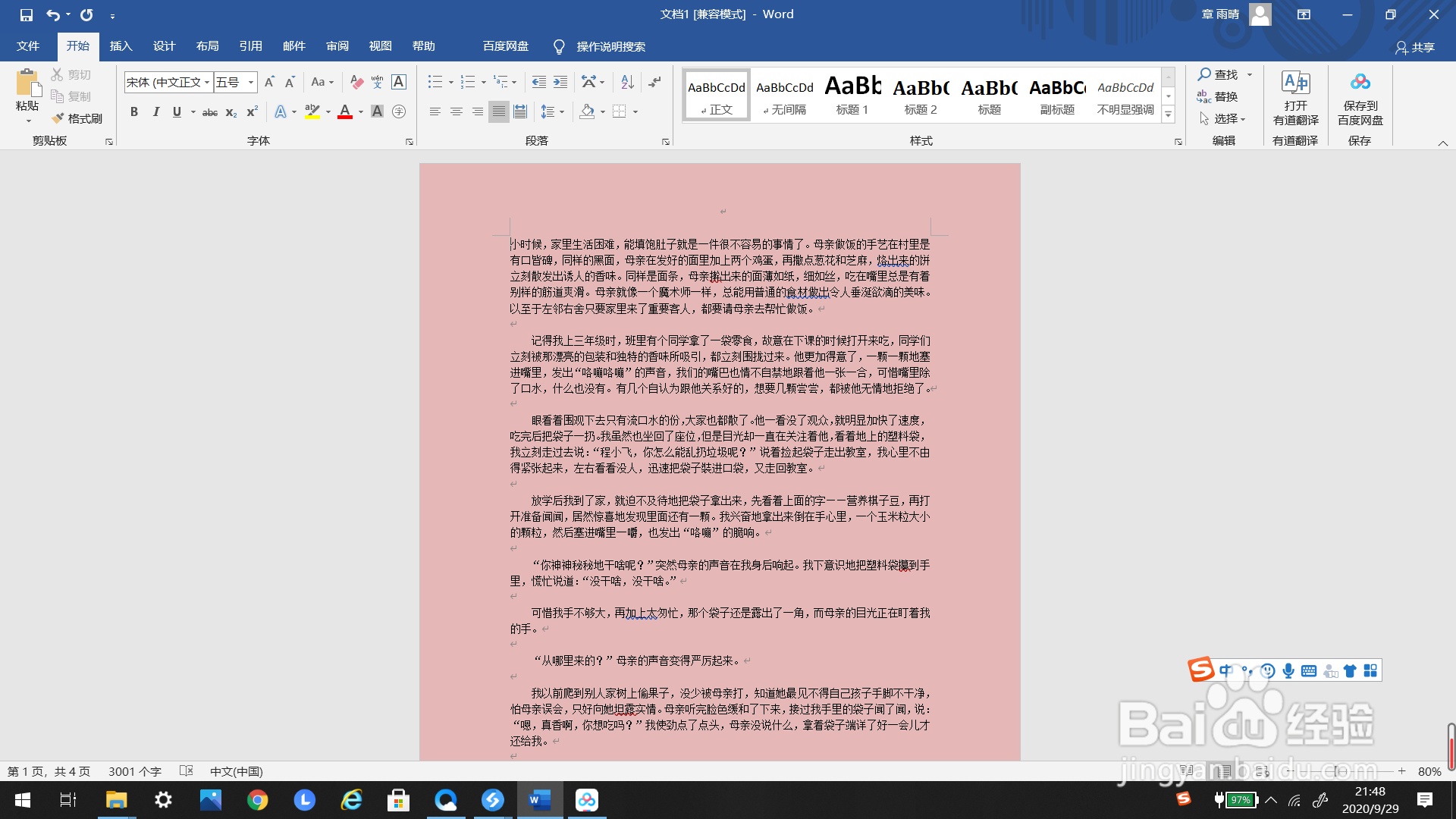Image resolution: width=1456 pixels, height=819 pixels.
Task: Toggle justified text alignment
Action: point(498,111)
